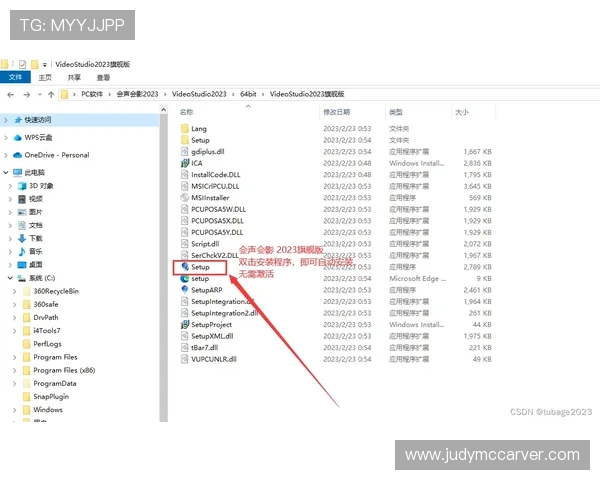
Task: Select the PCUPOSA5Y.DLL file
Action: 217,232
